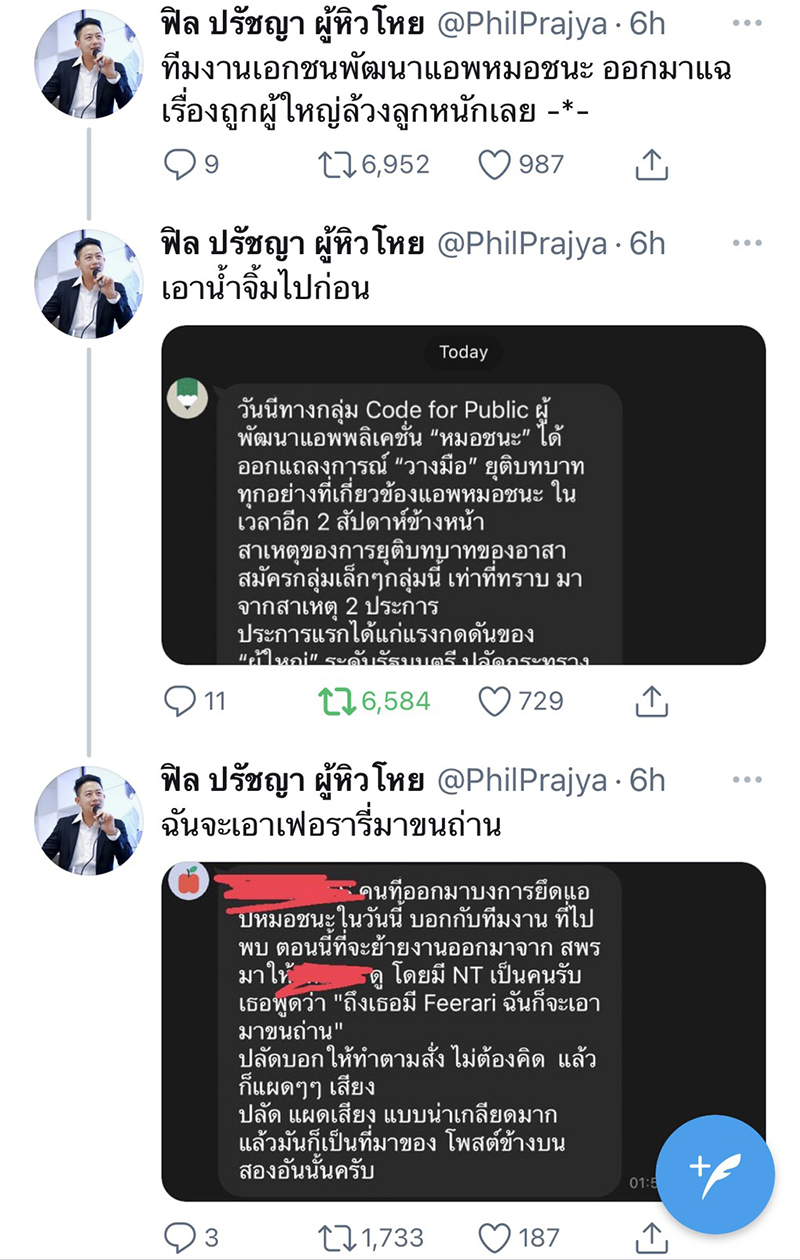Open the Code for Public chat screenshot image
Screen dimensions: 800x1260
(x=463, y=495)
